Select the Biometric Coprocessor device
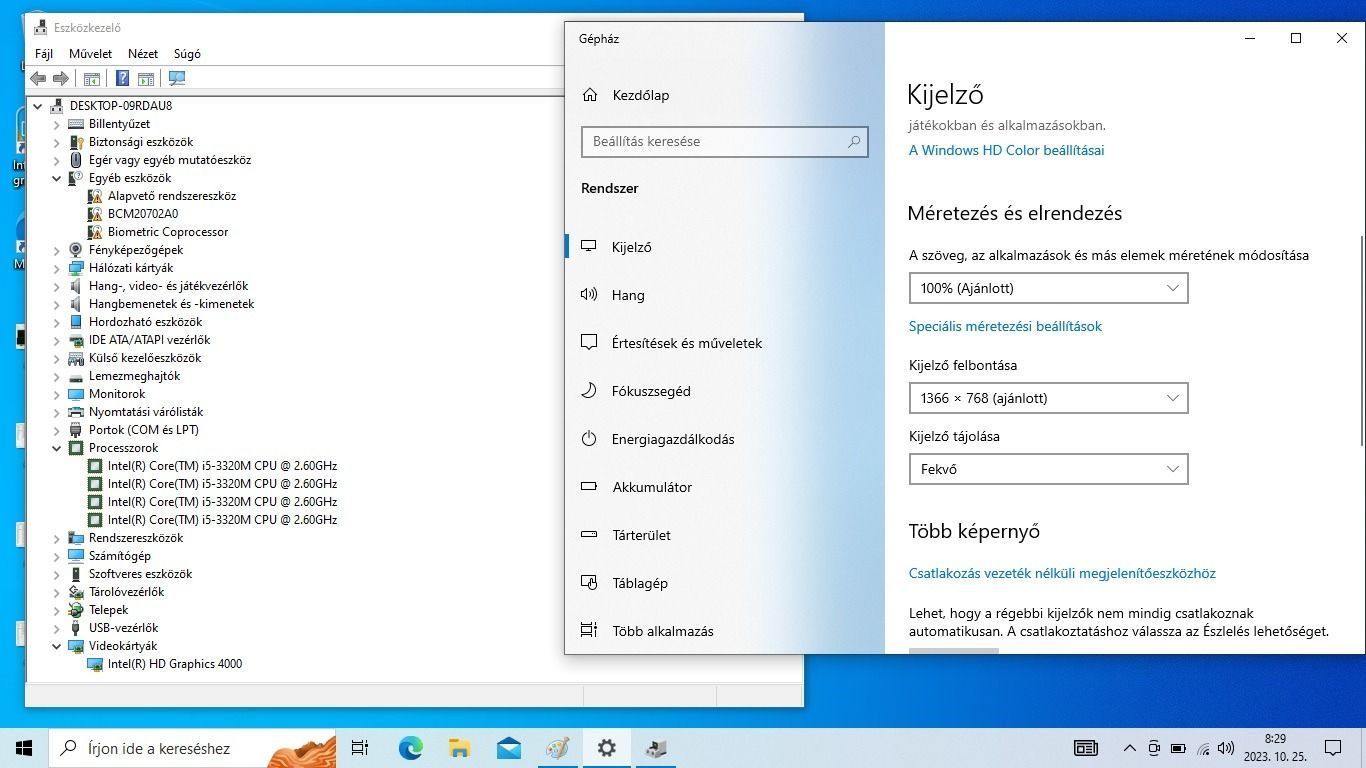 tap(167, 232)
